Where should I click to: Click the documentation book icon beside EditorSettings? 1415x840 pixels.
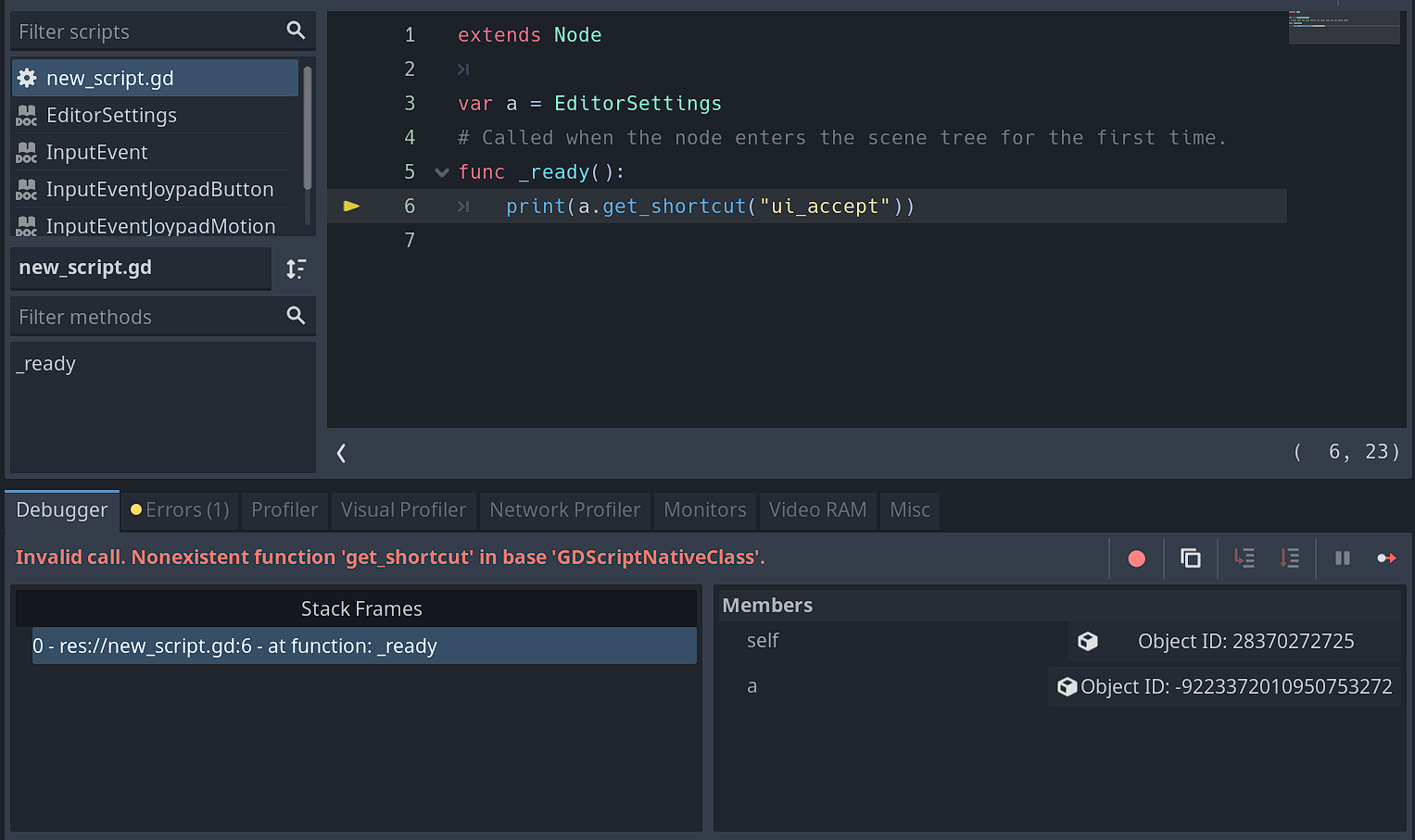25,115
